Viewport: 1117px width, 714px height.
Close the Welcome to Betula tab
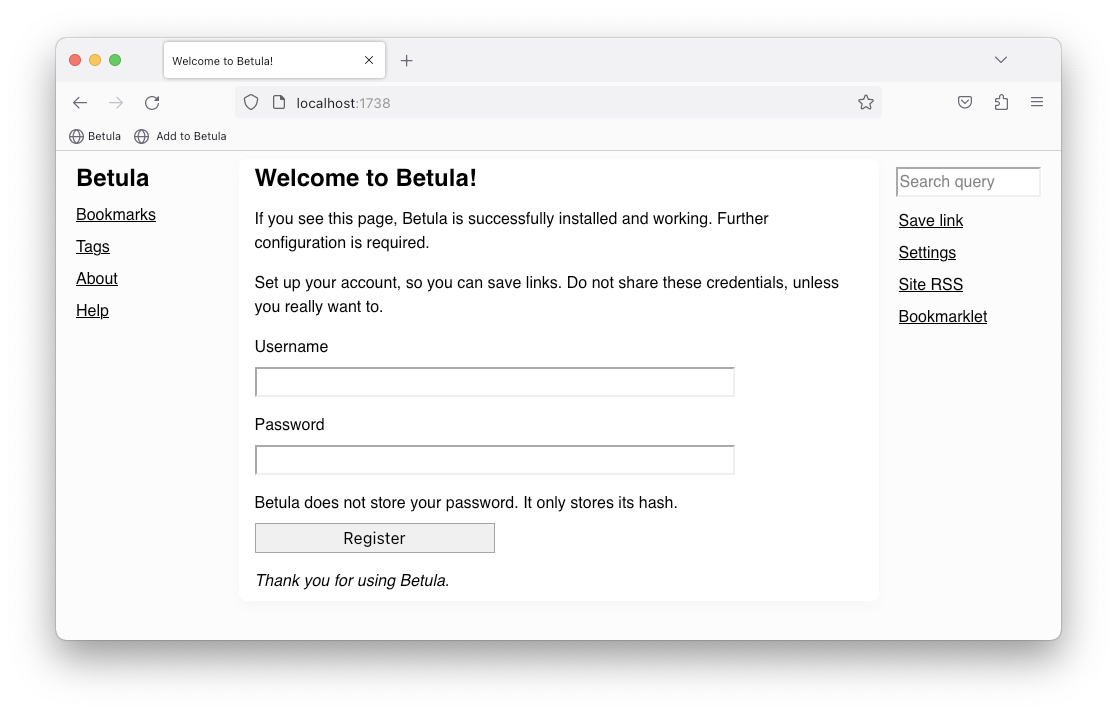pos(369,61)
